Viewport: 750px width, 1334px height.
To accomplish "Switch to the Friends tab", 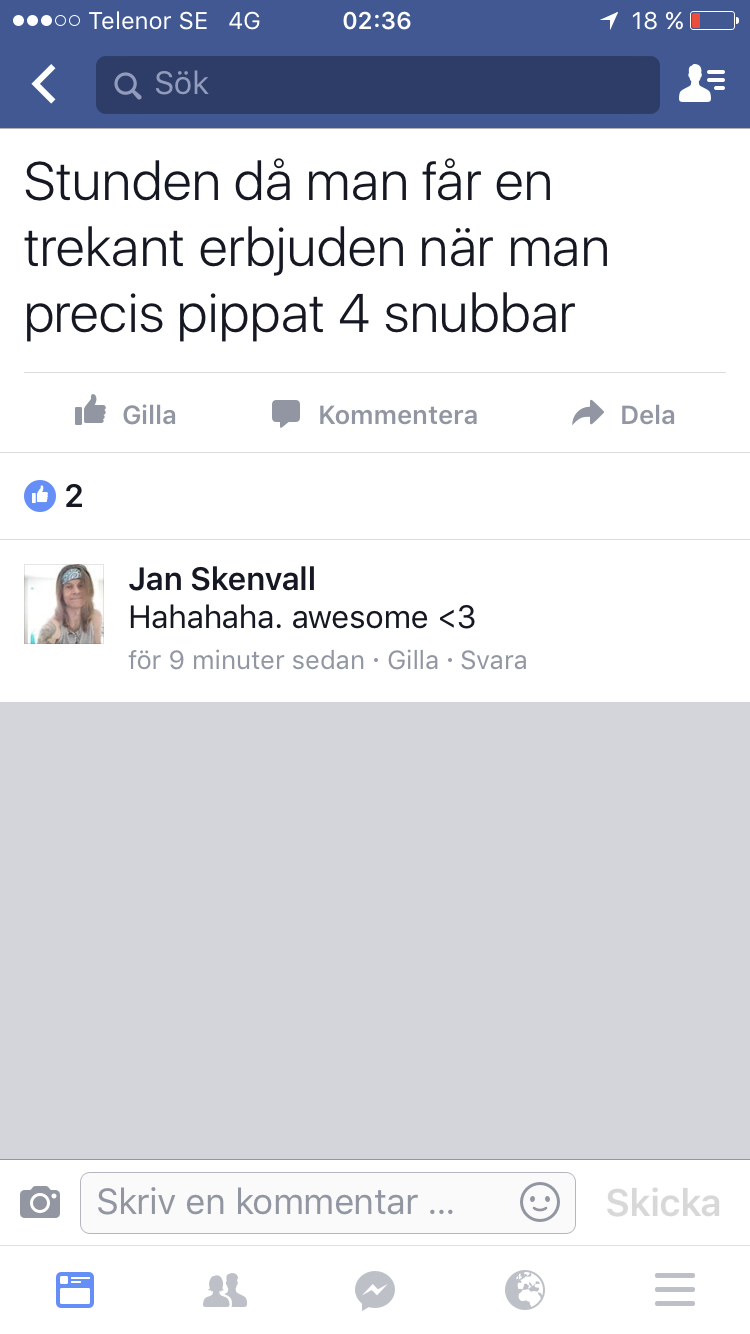I will pos(225,1290).
